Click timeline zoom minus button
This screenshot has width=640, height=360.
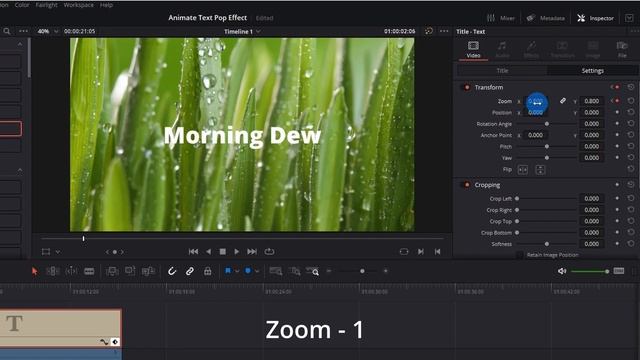coord(329,271)
